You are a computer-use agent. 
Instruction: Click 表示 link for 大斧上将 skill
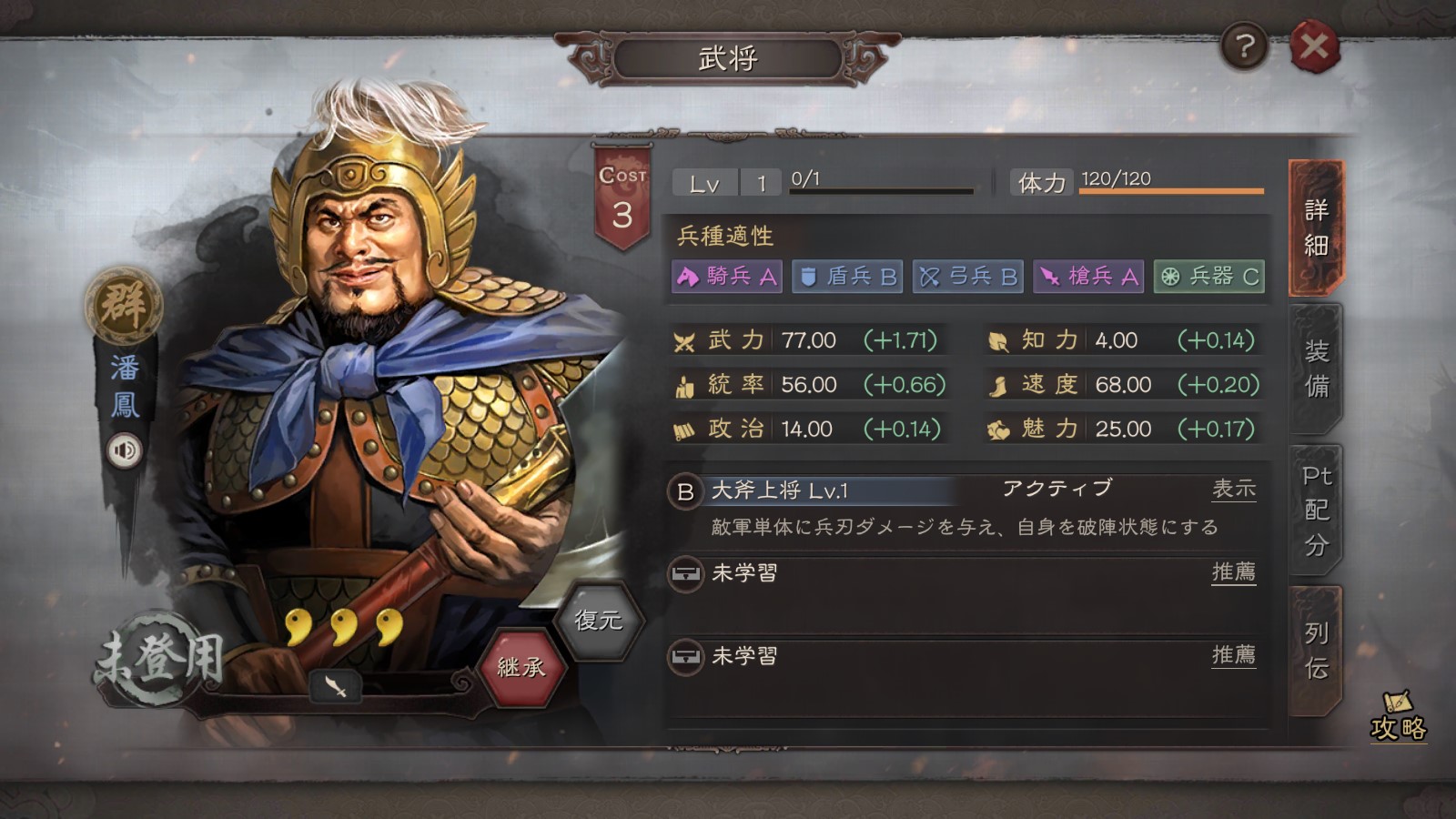(x=1234, y=490)
